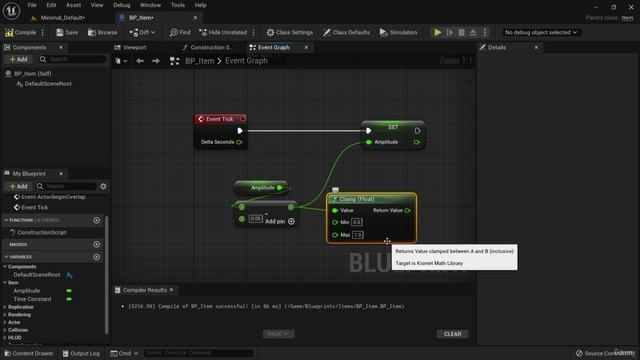The height and width of the screenshot is (360, 640).
Task: Click My Blueprint search field
Action: pyautogui.click(x=67, y=187)
